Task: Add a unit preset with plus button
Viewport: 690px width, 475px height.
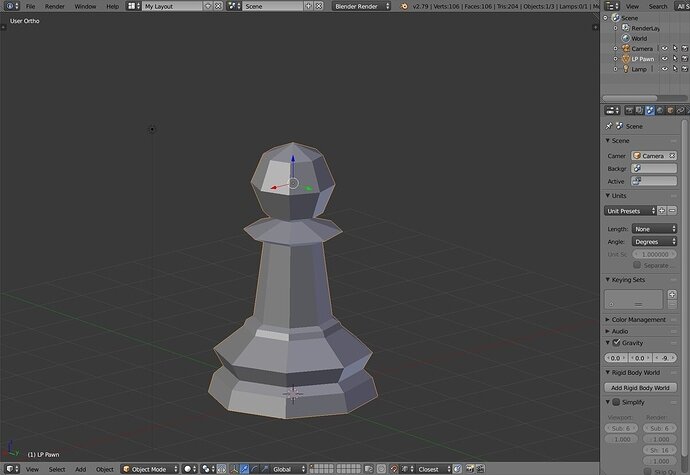Action: pyautogui.click(x=661, y=211)
